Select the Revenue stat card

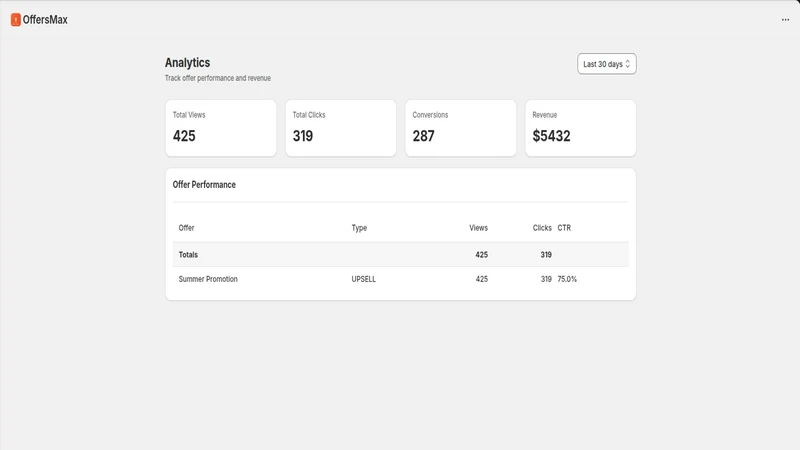point(581,128)
